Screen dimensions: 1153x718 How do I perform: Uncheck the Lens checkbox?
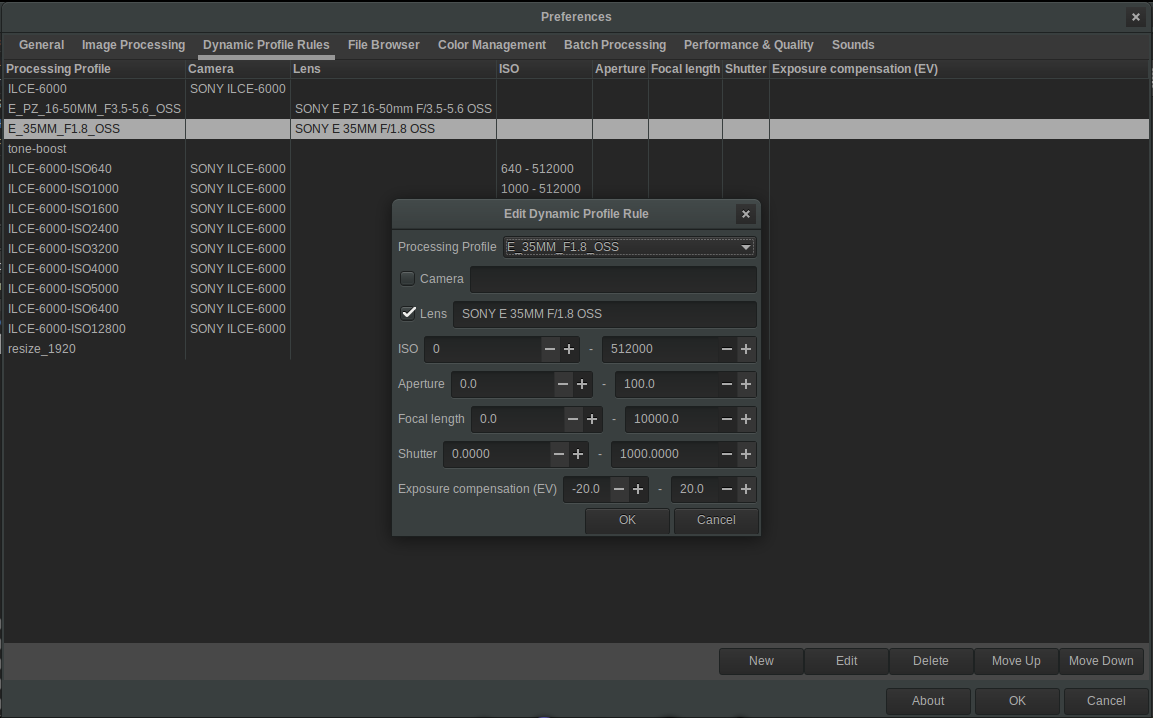pos(409,313)
